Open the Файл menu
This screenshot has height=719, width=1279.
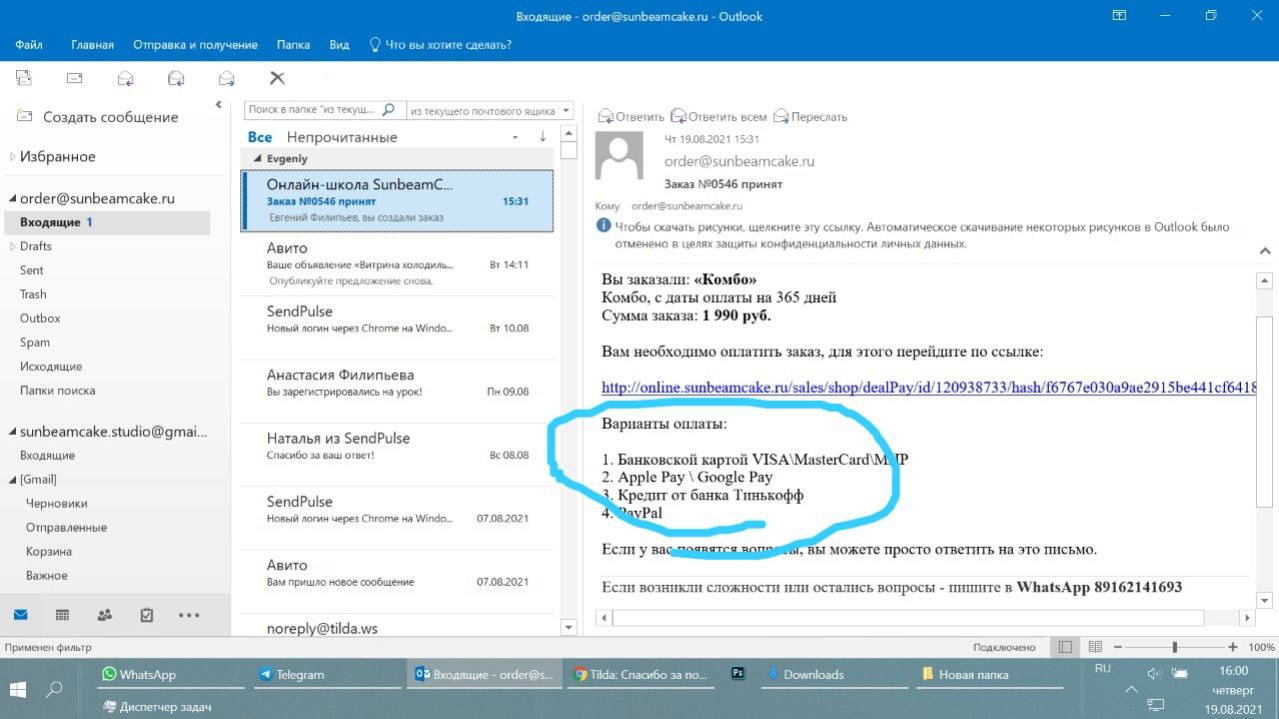pyautogui.click(x=29, y=45)
